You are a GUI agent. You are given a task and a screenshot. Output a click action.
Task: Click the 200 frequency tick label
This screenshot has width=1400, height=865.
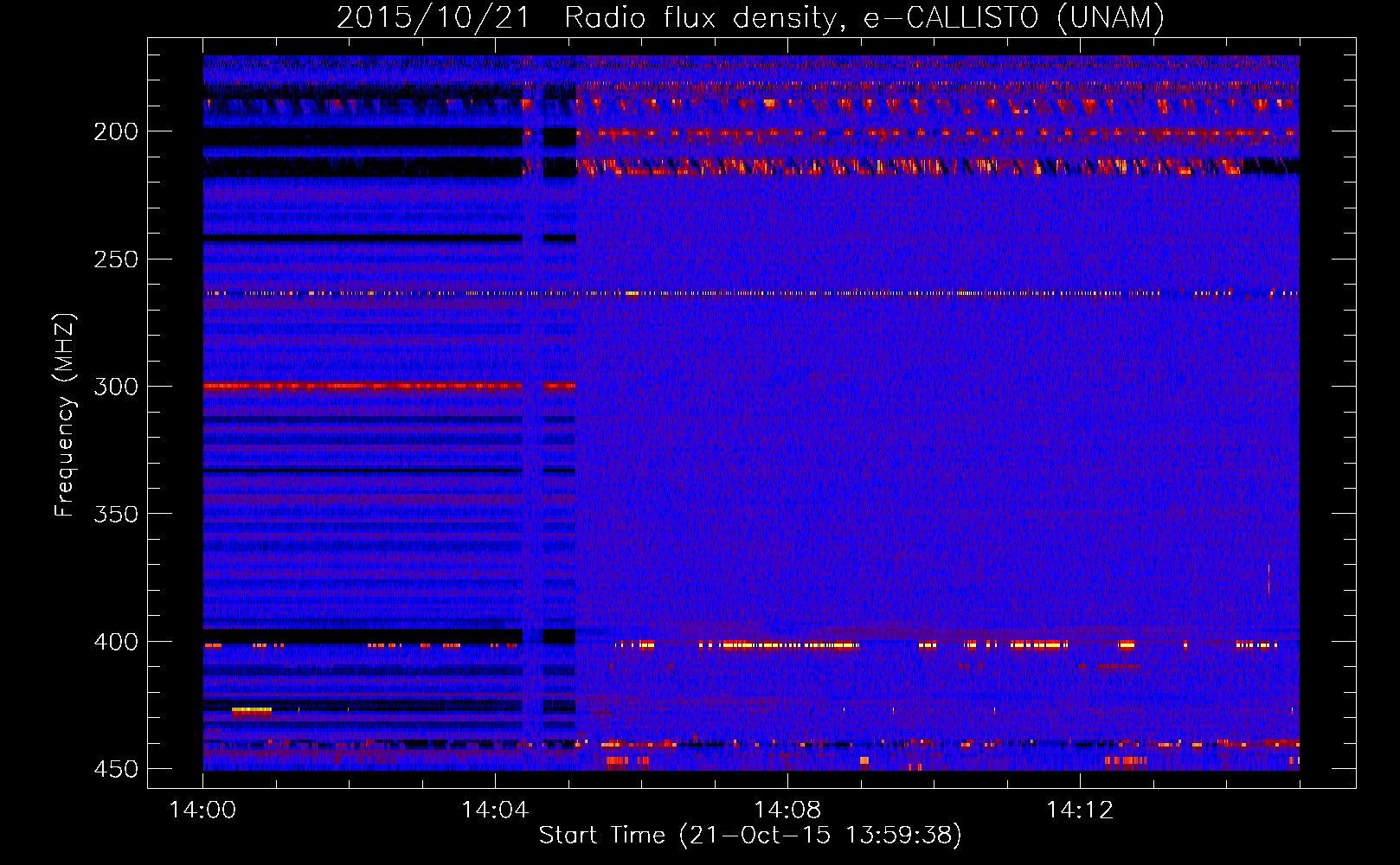click(x=116, y=131)
